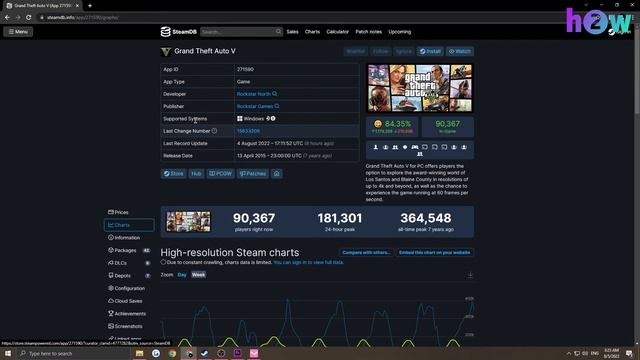The image size is (640, 360).
Task: Open Information sidebar section
Action: (129, 238)
